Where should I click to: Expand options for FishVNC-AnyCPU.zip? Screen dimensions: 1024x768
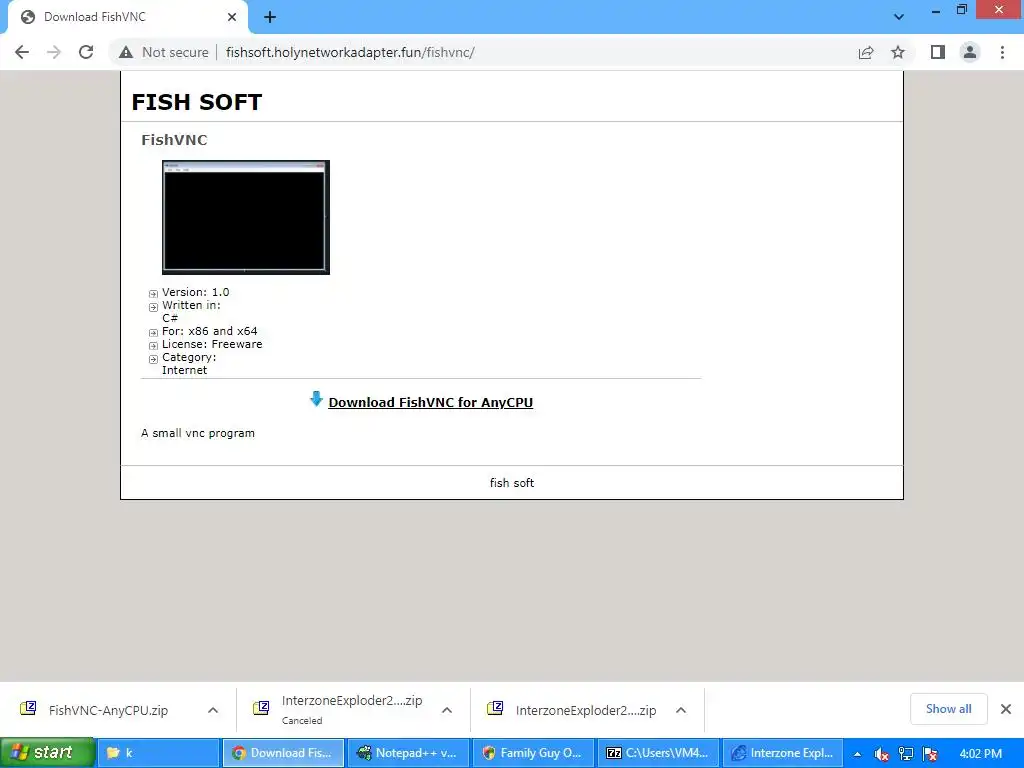tap(213, 710)
